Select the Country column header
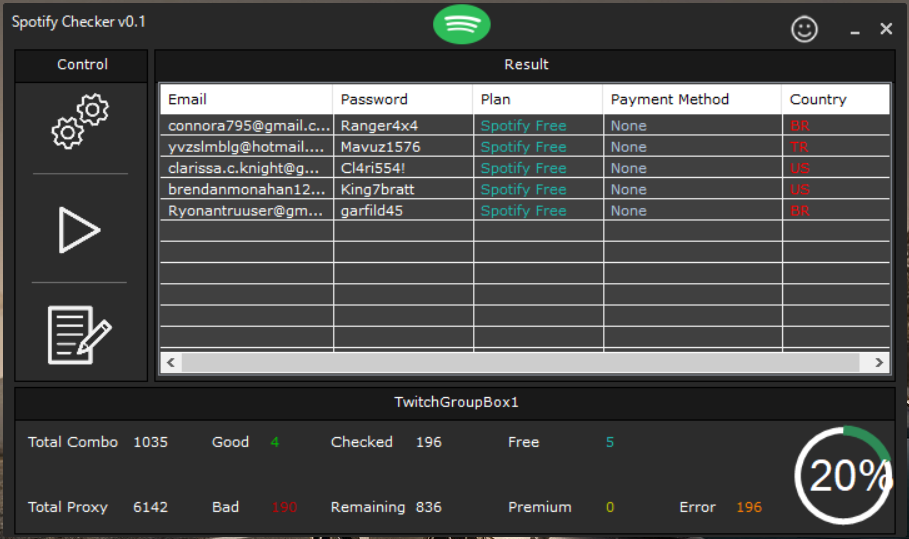Viewport: 909px width, 539px height. (835, 99)
